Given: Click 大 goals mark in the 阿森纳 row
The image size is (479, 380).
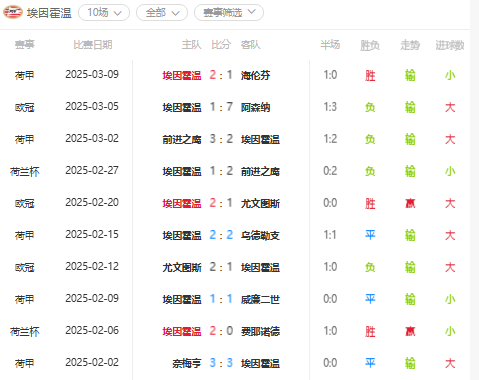Looking at the screenshot, I should pyautogui.click(x=450, y=107).
